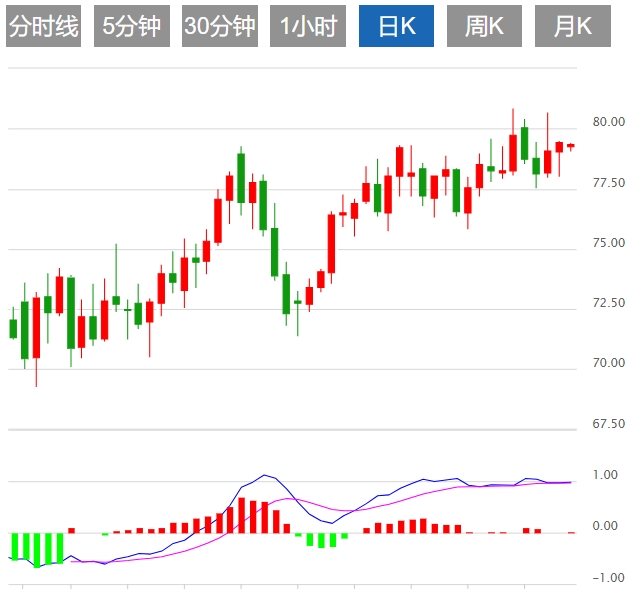Click the 0.00 MACD axis label
The image size is (636, 589).
(605, 526)
